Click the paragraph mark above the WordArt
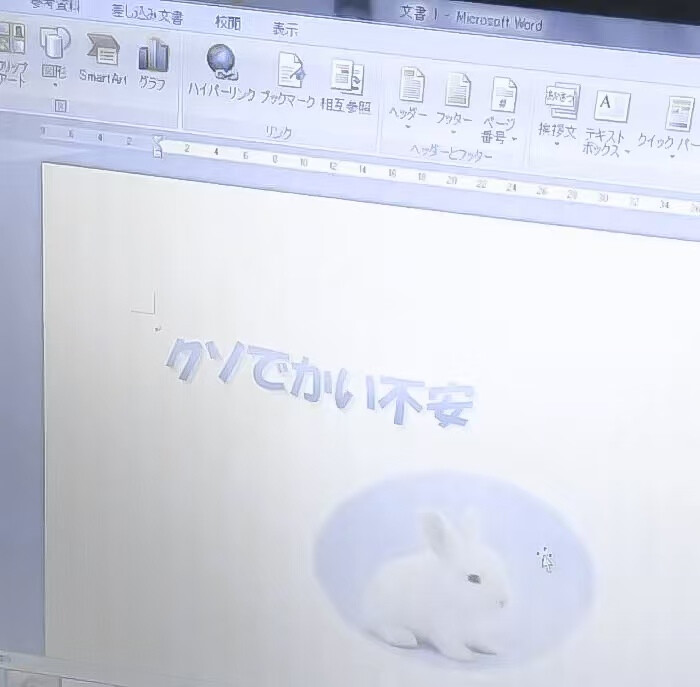 pos(158,329)
